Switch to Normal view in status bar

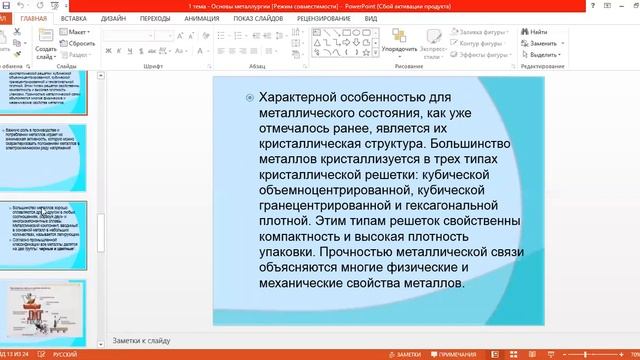click(495, 354)
